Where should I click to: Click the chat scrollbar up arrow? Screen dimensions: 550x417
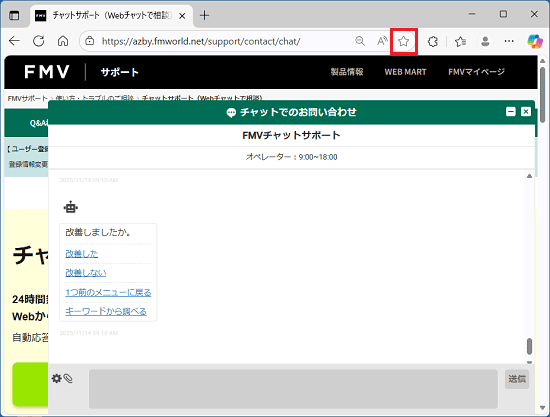[529, 176]
